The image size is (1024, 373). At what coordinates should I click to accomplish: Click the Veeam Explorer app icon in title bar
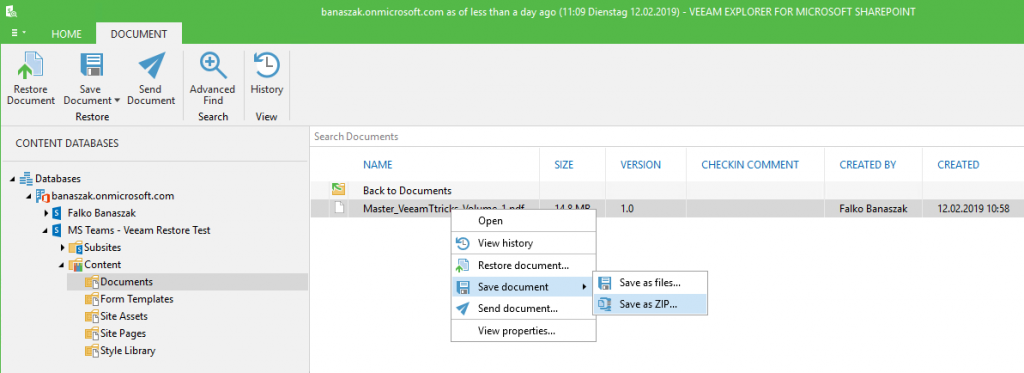[x=10, y=11]
